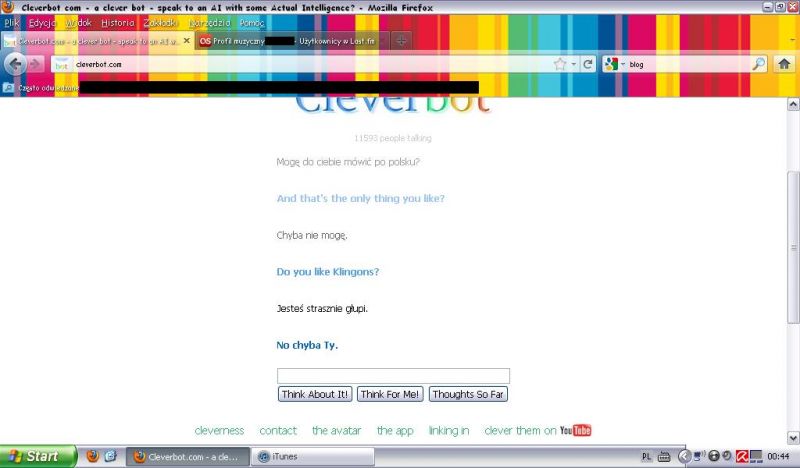Screen dimensions: 800x468
Task: Click the '11593 people talking' counter
Action: [x=393, y=138]
